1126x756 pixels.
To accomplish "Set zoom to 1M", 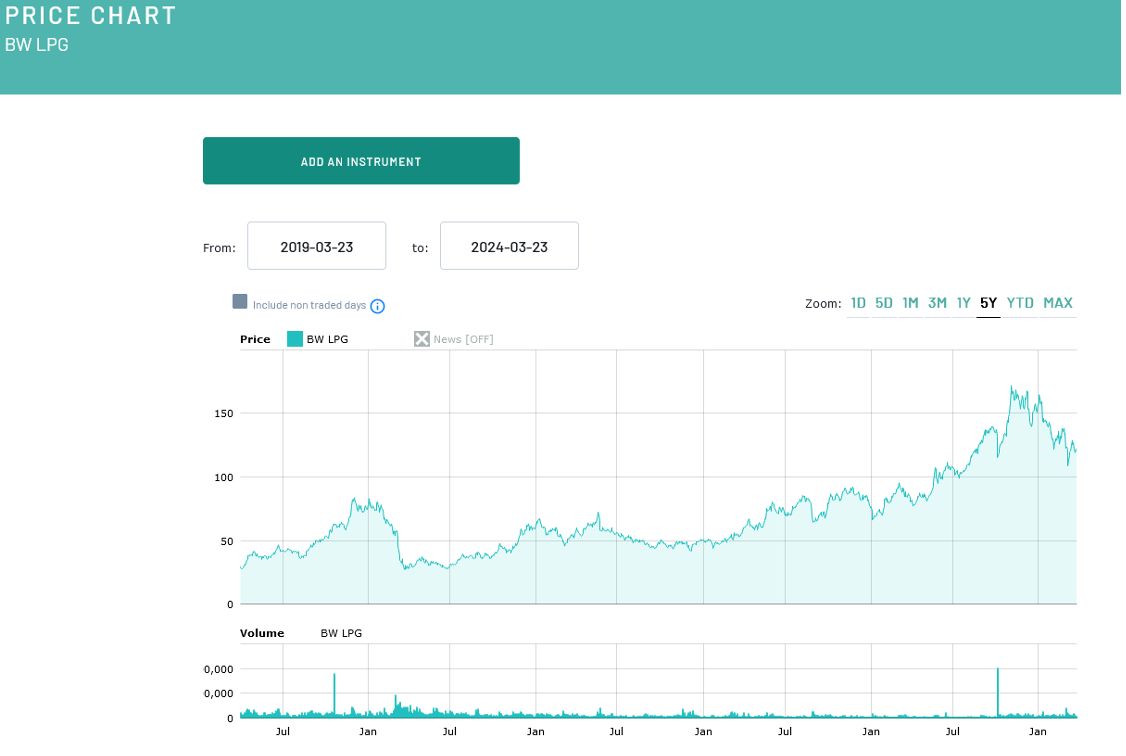I will (x=913, y=304).
